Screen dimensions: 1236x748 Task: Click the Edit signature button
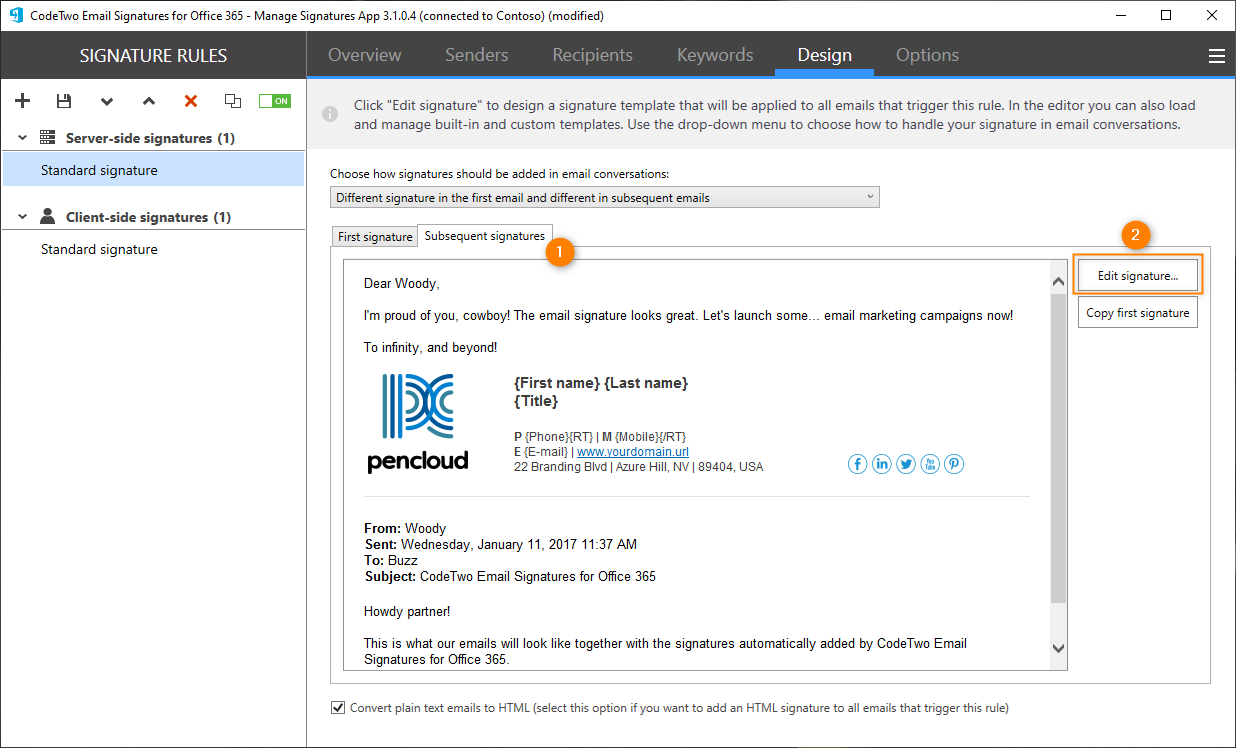click(x=1137, y=273)
